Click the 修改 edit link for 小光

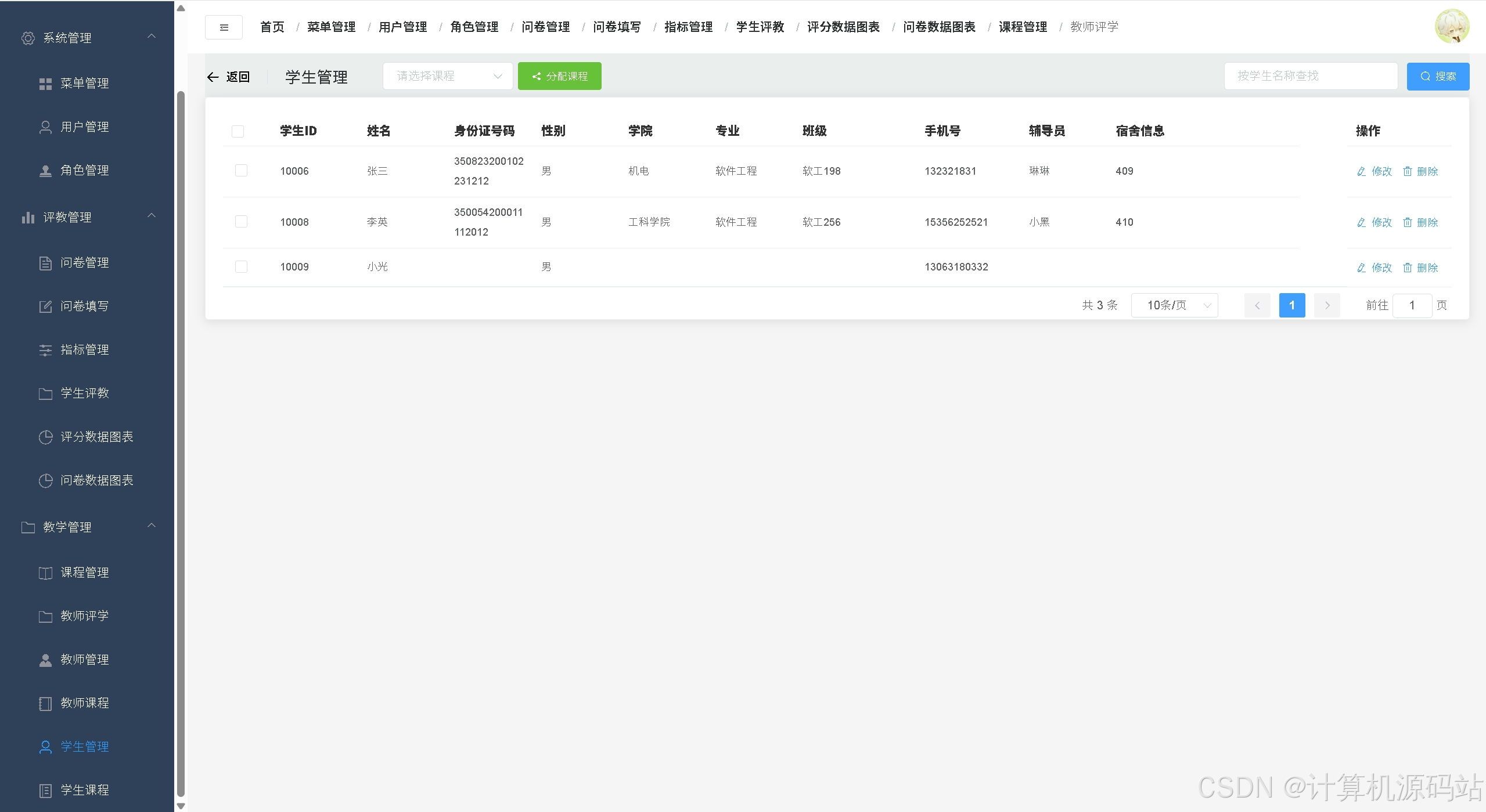(x=1375, y=268)
